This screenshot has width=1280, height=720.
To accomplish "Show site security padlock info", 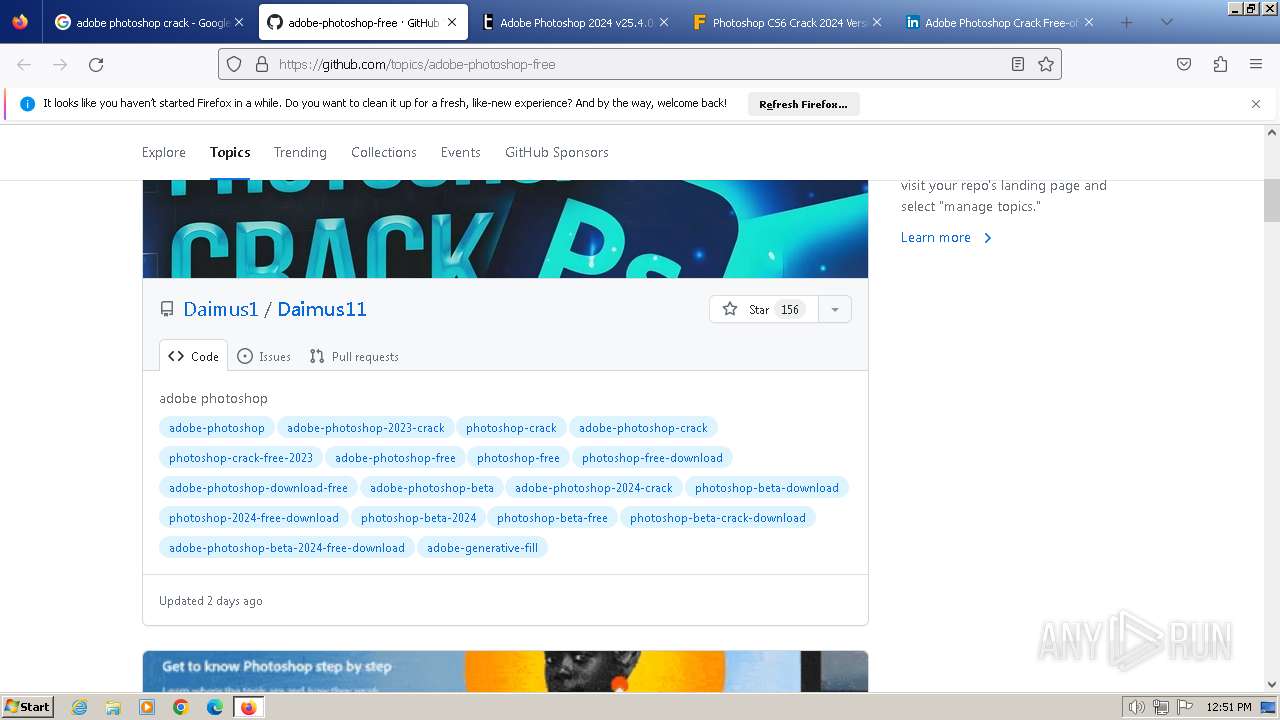I will [262, 64].
